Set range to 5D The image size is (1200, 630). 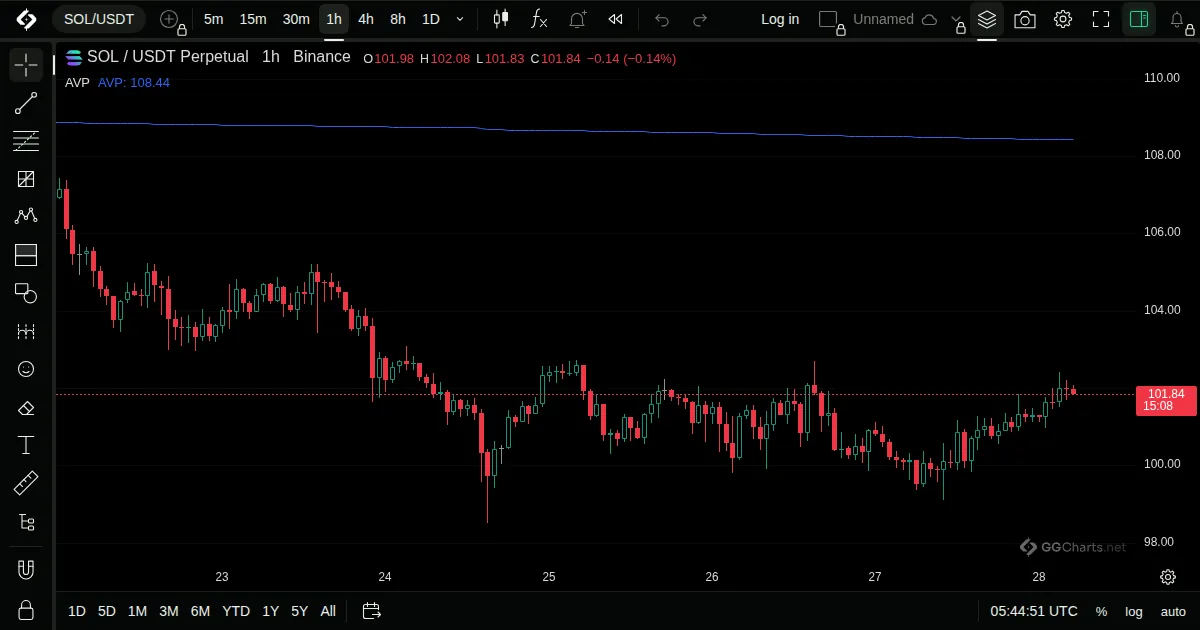(107, 611)
